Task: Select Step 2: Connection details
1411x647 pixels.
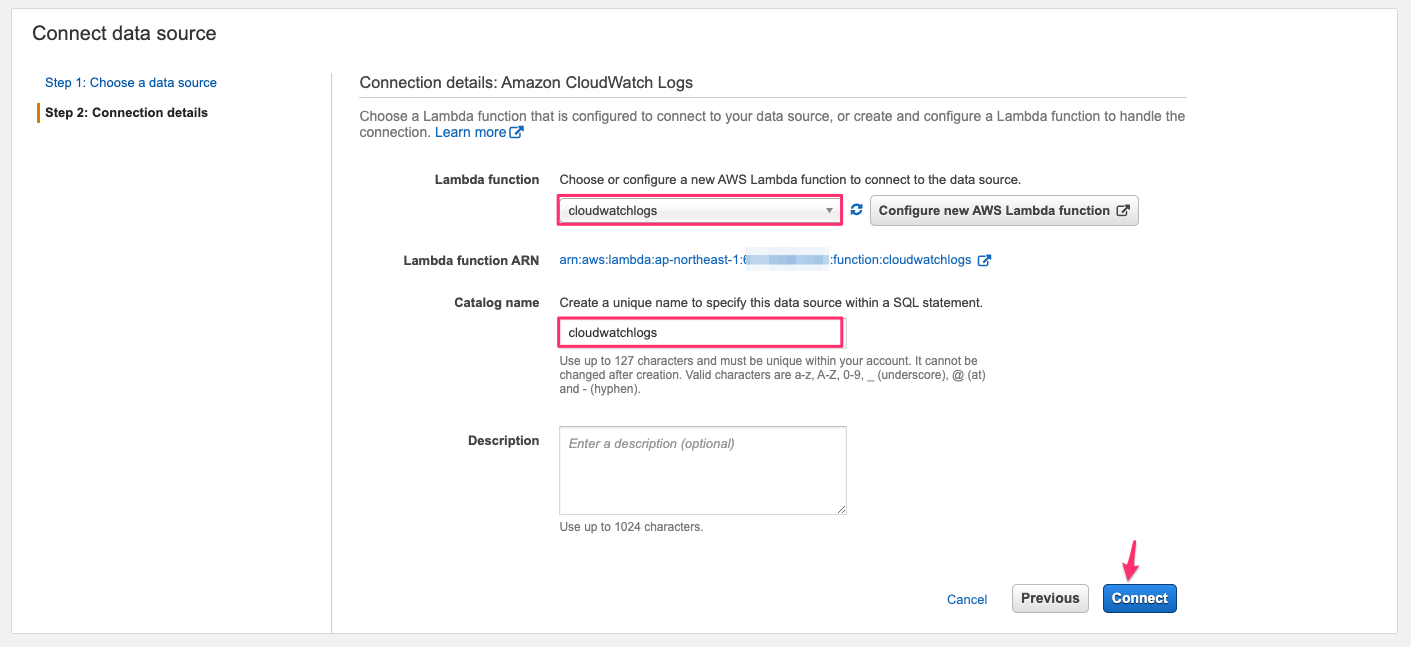Action: click(x=126, y=113)
